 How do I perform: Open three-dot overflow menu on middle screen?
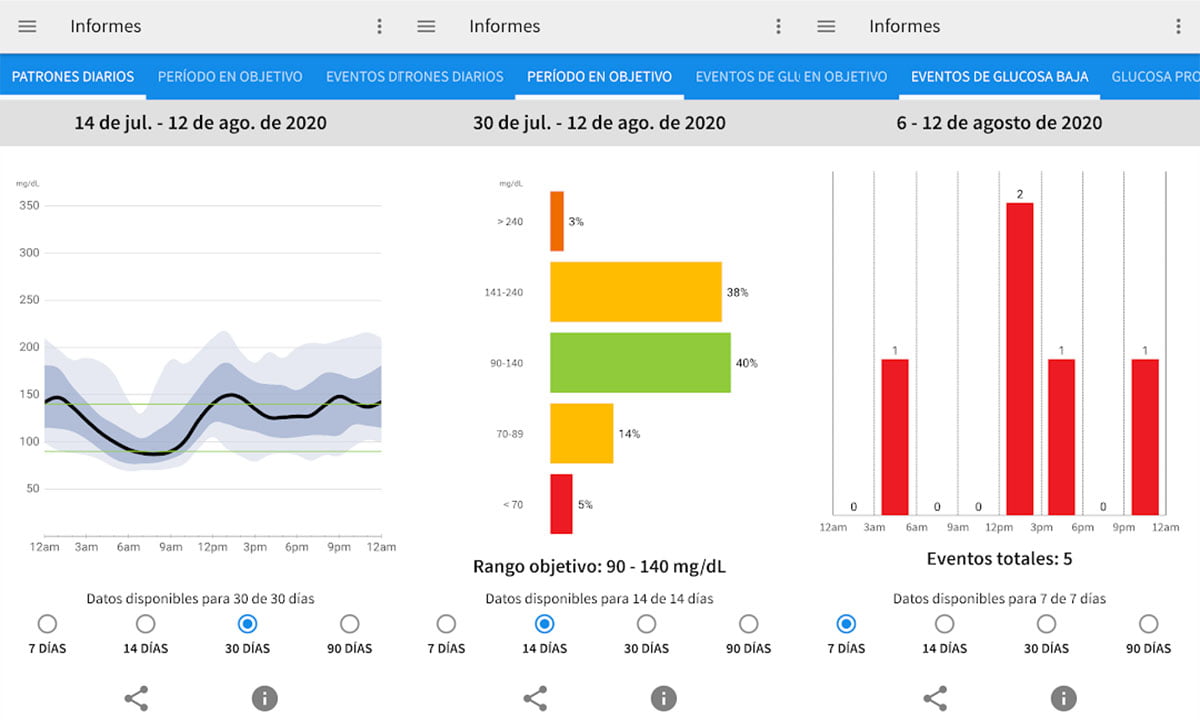coord(778,27)
